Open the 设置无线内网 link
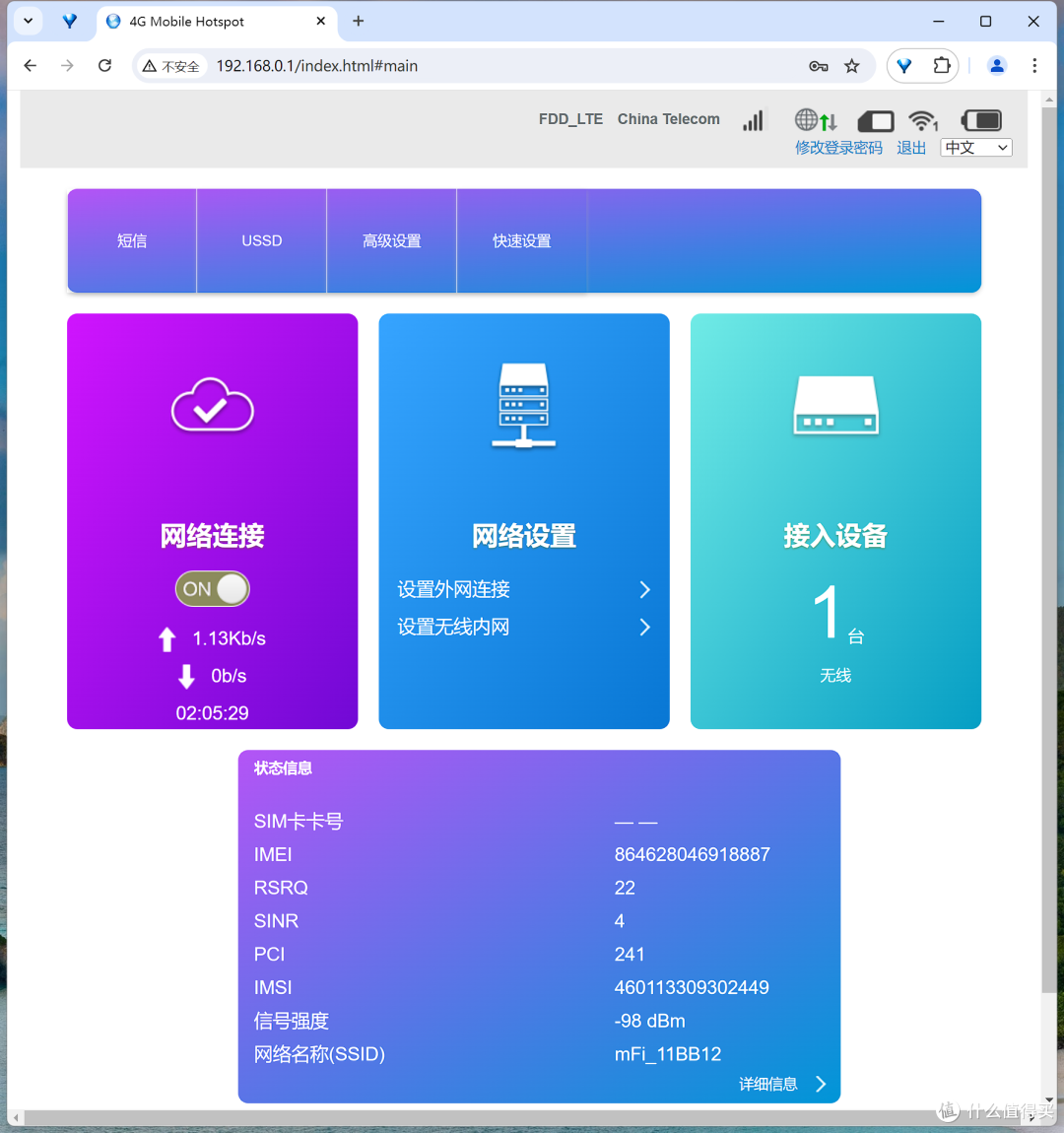The image size is (1064, 1133). pyautogui.click(x=453, y=628)
